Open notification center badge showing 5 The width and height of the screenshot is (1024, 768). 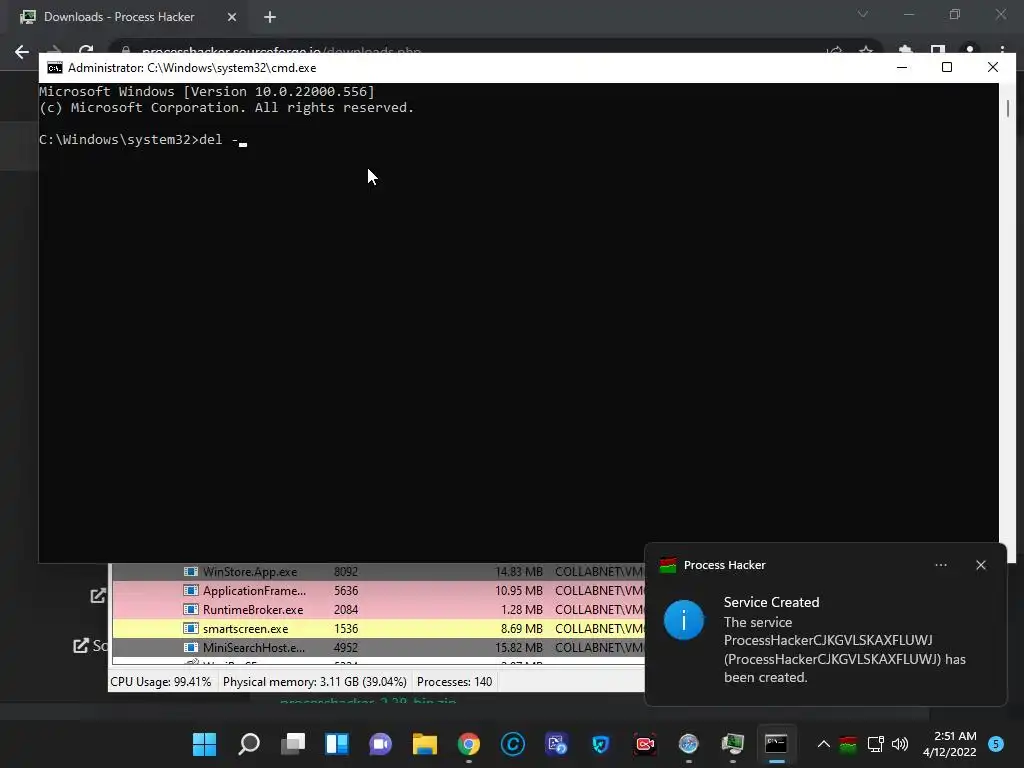[996, 744]
